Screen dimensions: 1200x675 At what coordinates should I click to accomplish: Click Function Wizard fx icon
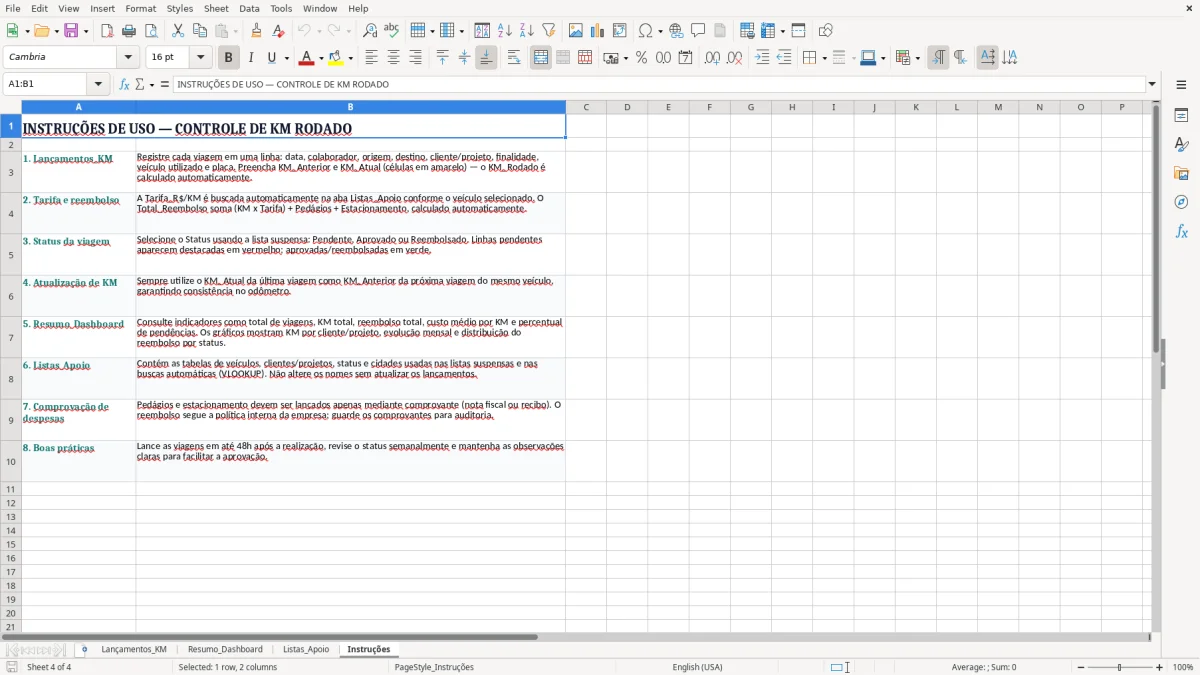tap(125, 84)
